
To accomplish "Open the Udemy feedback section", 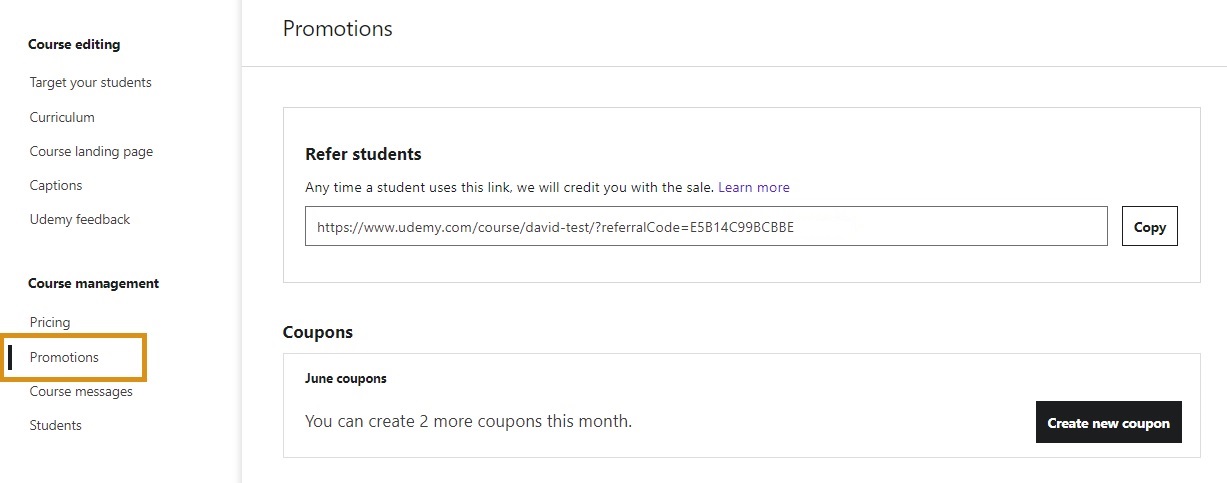I will click(80, 220).
